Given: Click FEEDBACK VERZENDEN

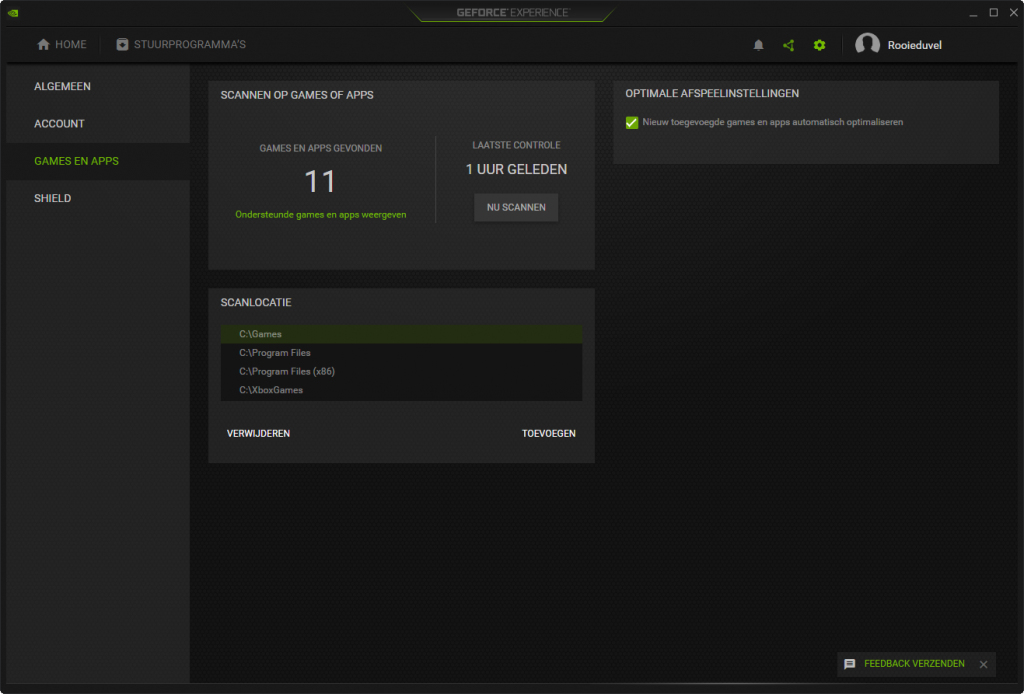Looking at the screenshot, I should [914, 664].
